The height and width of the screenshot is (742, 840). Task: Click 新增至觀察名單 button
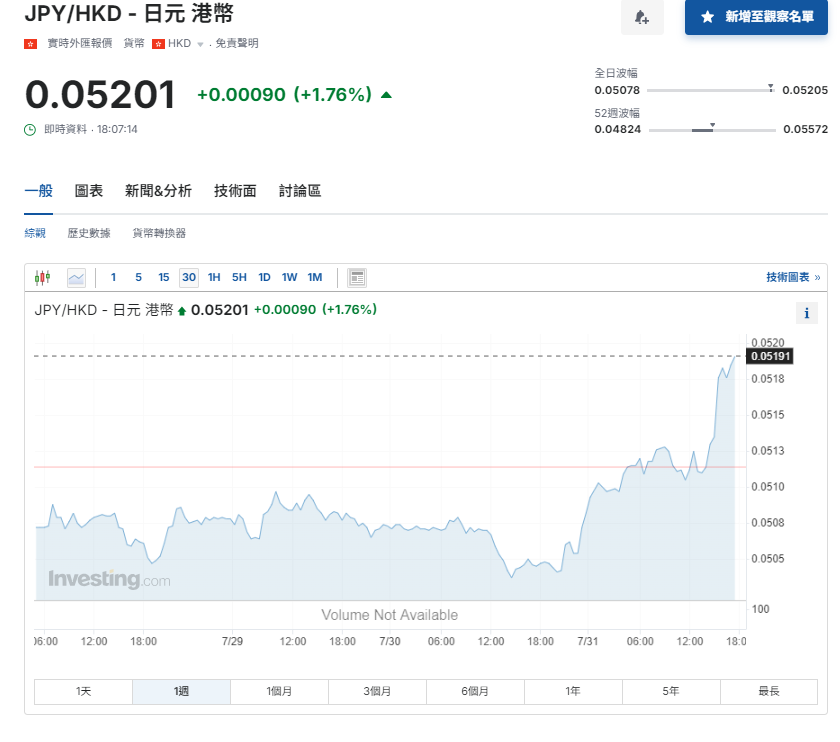[756, 17]
